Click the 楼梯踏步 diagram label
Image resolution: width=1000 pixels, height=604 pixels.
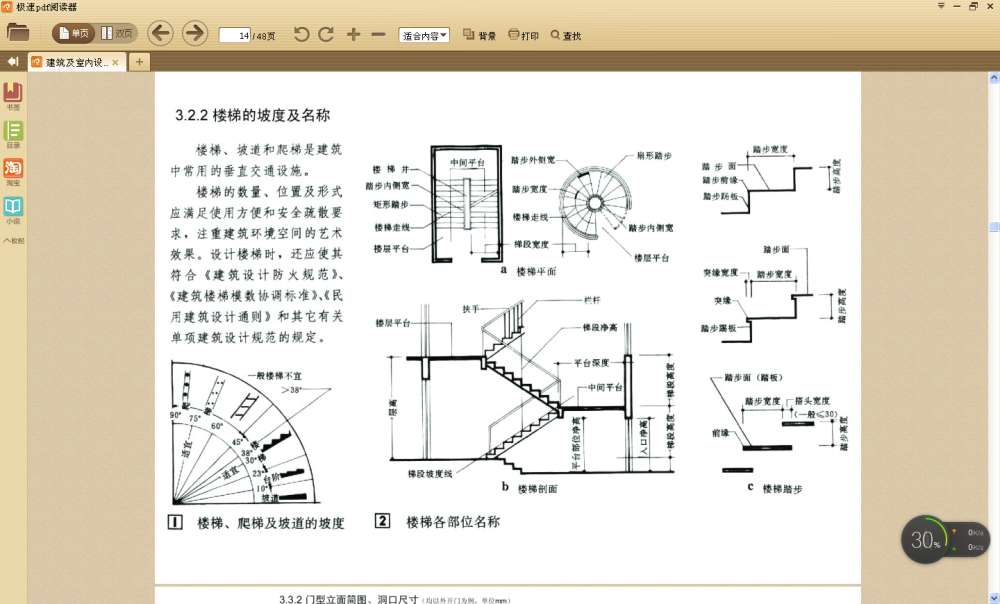(783, 489)
